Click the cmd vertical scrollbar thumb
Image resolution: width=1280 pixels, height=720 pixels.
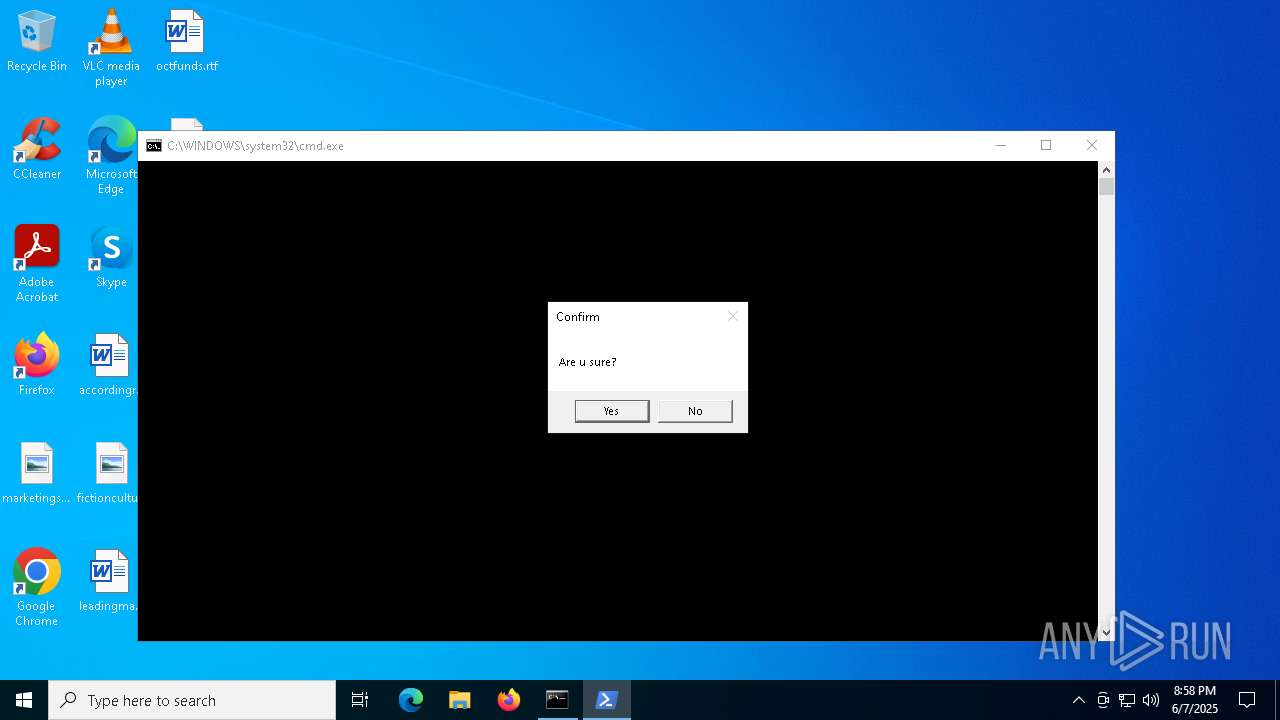1106,187
